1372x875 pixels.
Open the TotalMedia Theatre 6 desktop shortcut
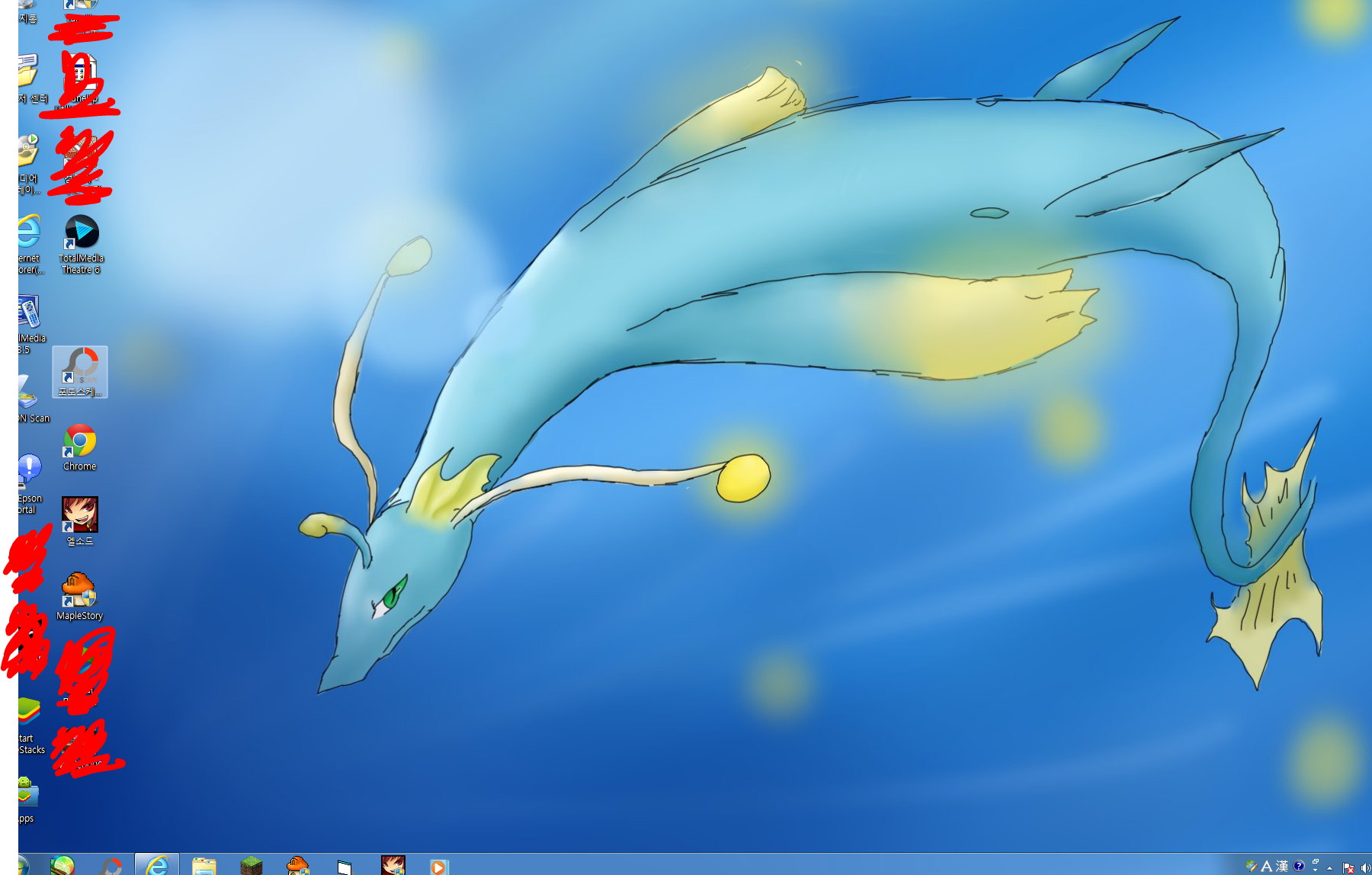point(81,233)
